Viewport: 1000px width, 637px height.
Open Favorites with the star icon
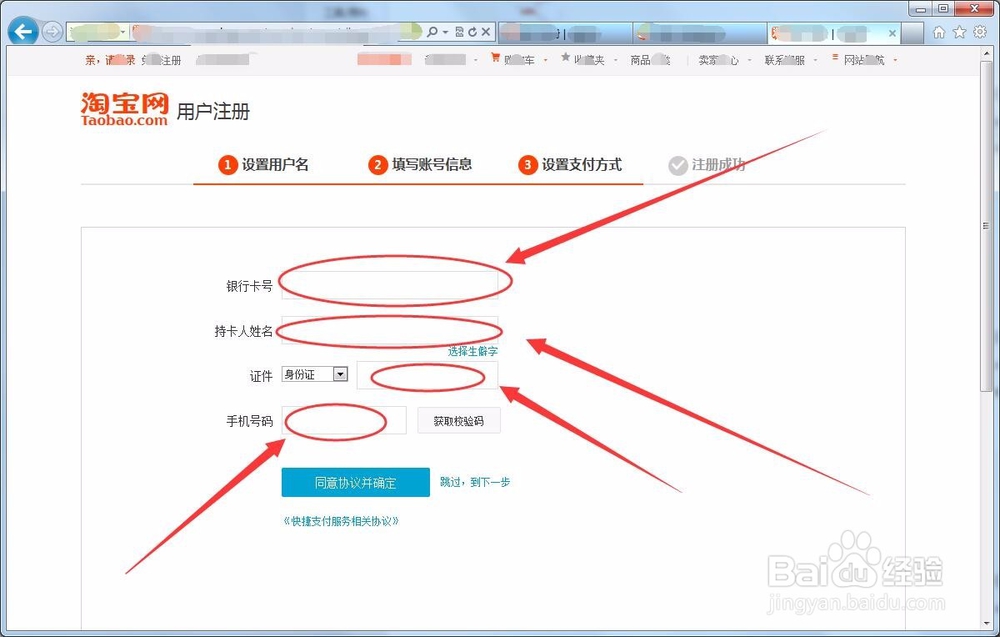(958, 31)
